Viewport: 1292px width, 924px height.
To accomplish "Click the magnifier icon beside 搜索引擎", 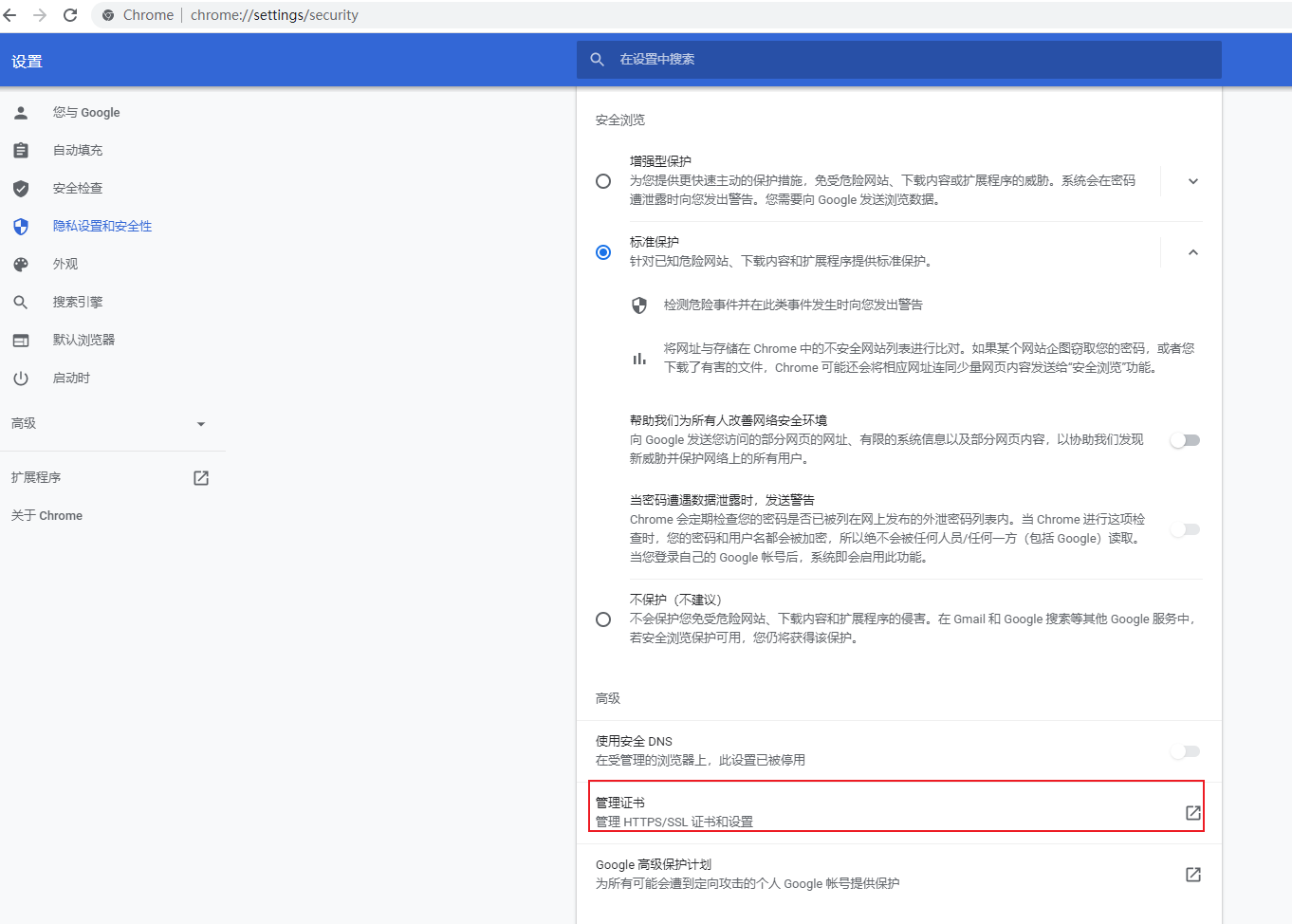I will click(21, 303).
